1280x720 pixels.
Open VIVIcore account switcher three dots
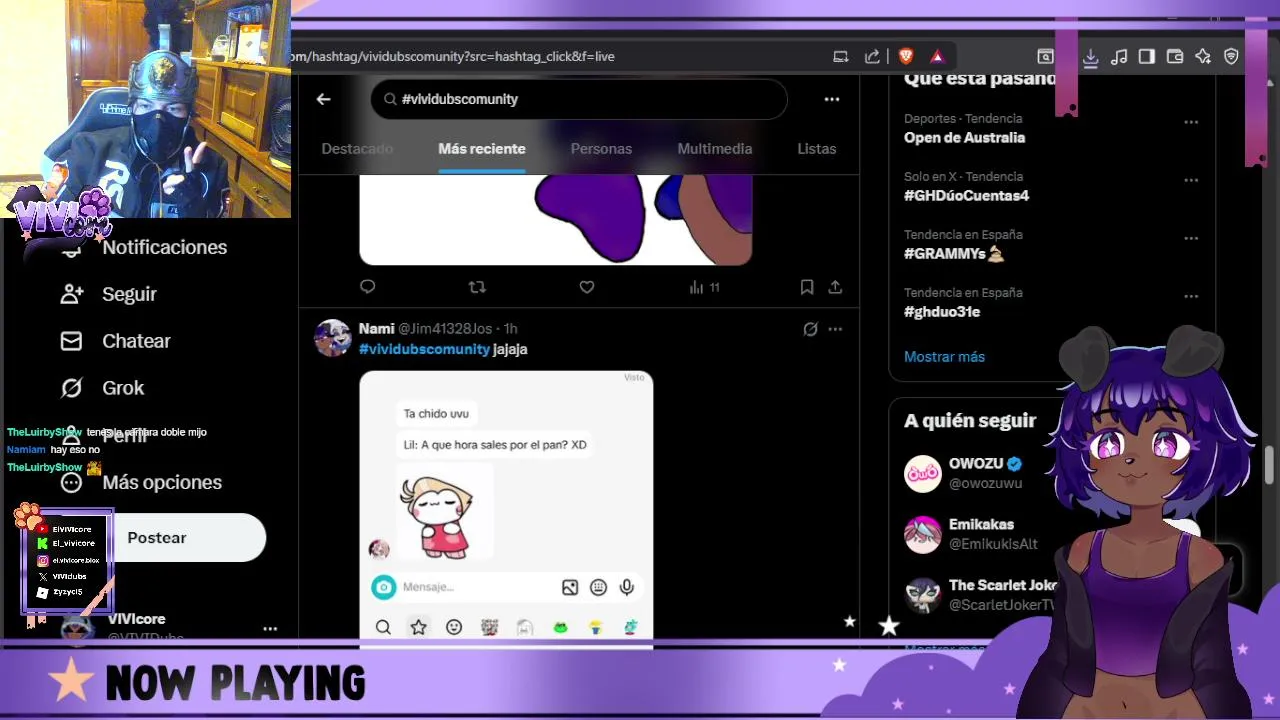coord(270,628)
